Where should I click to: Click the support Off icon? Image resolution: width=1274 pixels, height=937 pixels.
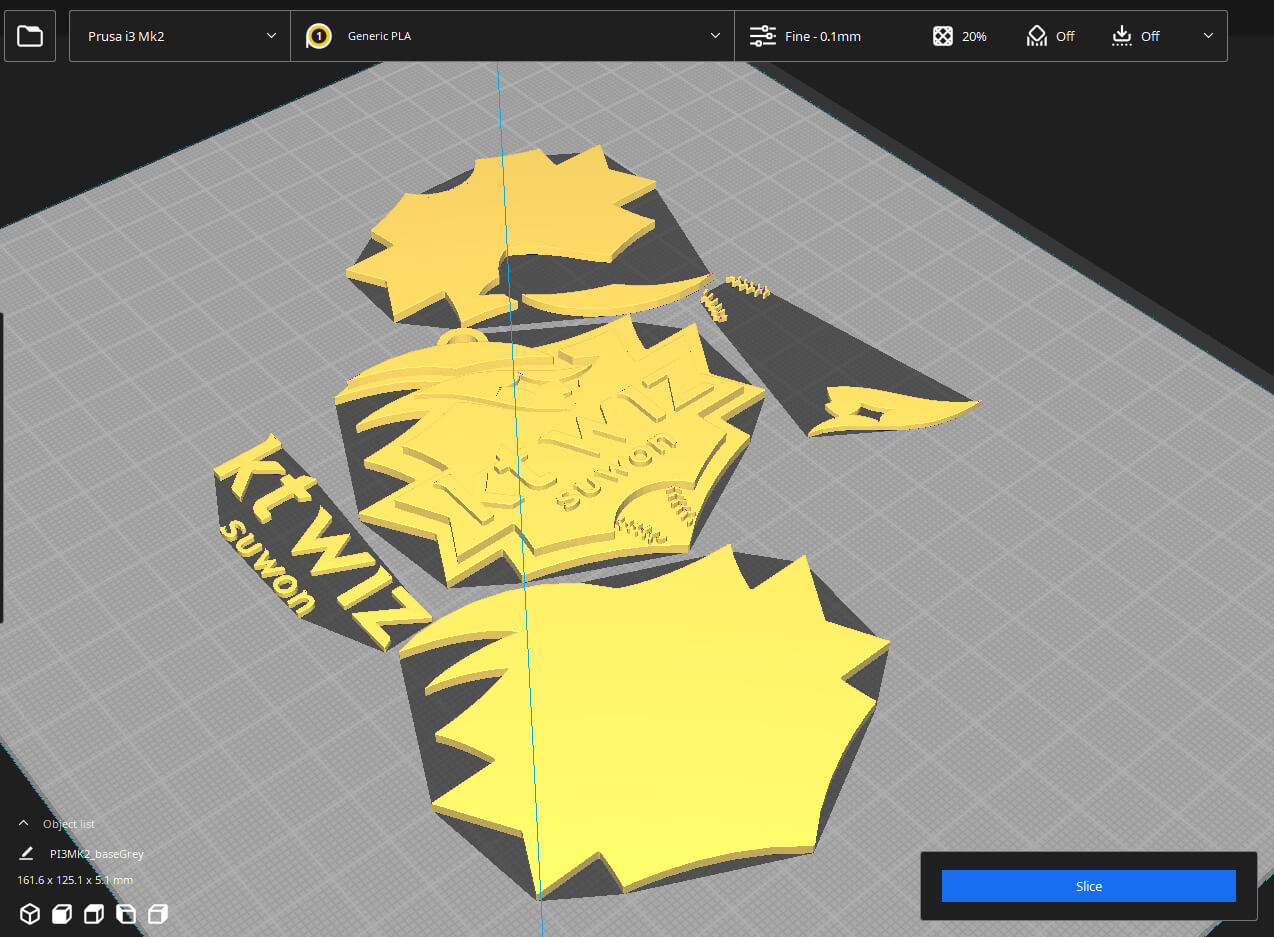point(1037,36)
